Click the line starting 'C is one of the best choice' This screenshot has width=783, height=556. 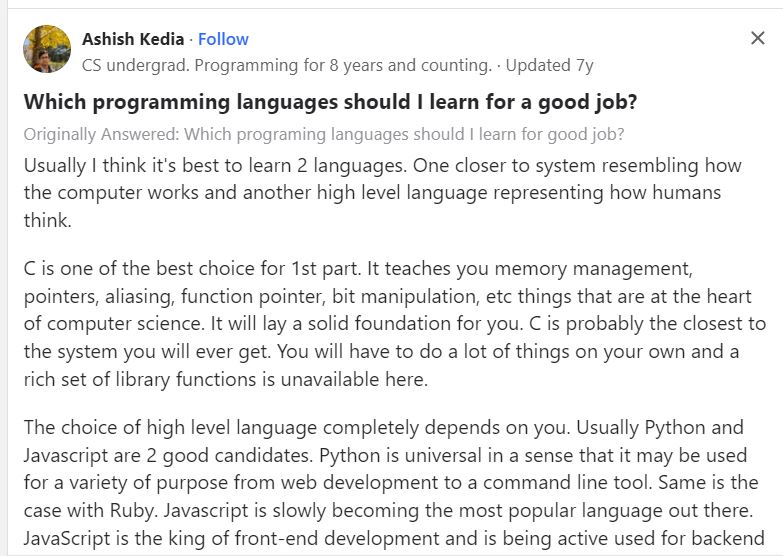(358, 269)
